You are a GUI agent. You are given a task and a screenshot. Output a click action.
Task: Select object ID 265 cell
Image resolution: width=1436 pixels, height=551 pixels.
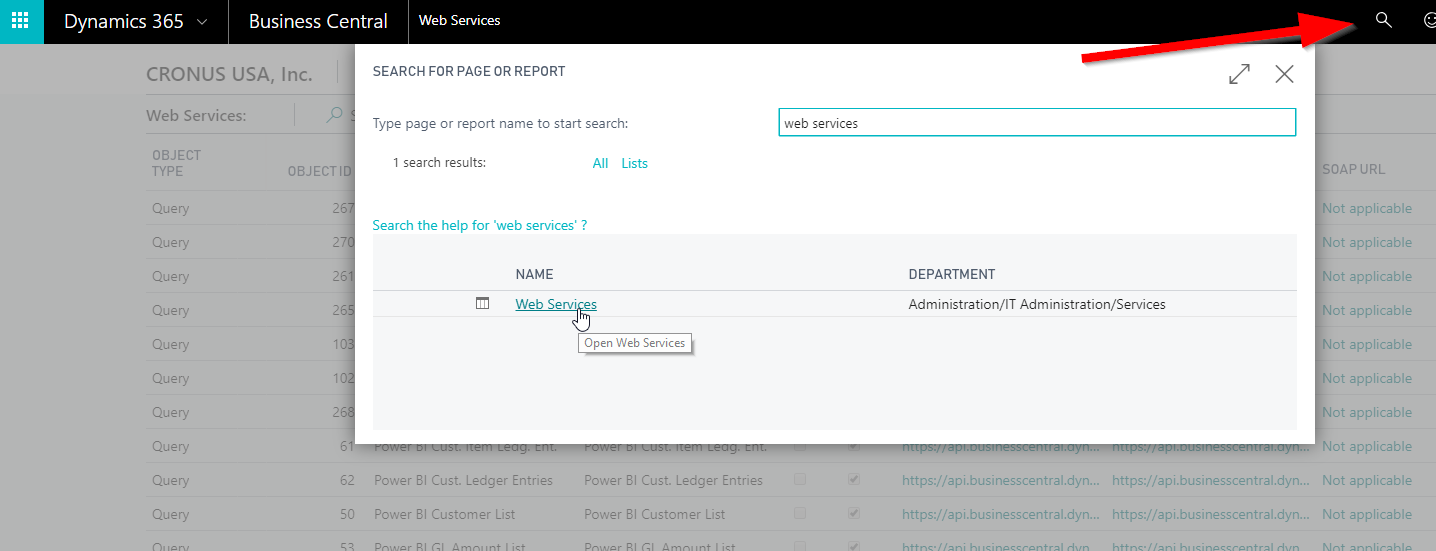click(343, 310)
